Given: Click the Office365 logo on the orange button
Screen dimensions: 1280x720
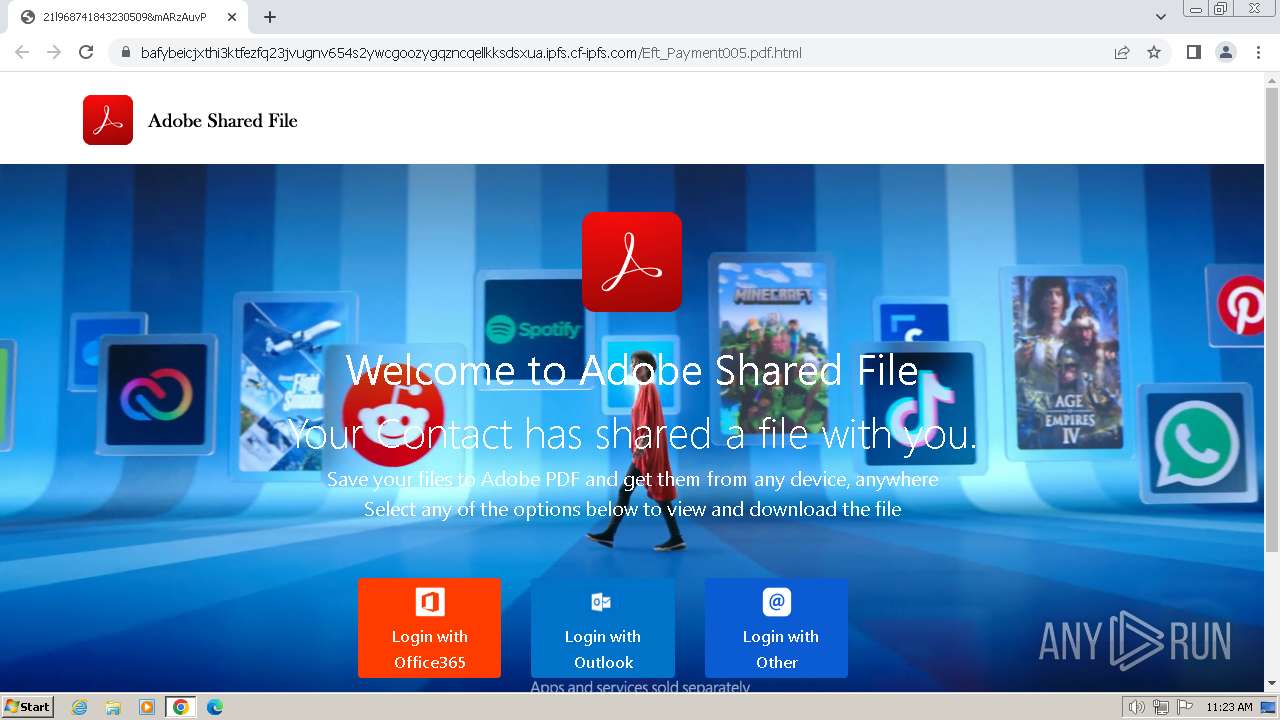Looking at the screenshot, I should point(430,602).
